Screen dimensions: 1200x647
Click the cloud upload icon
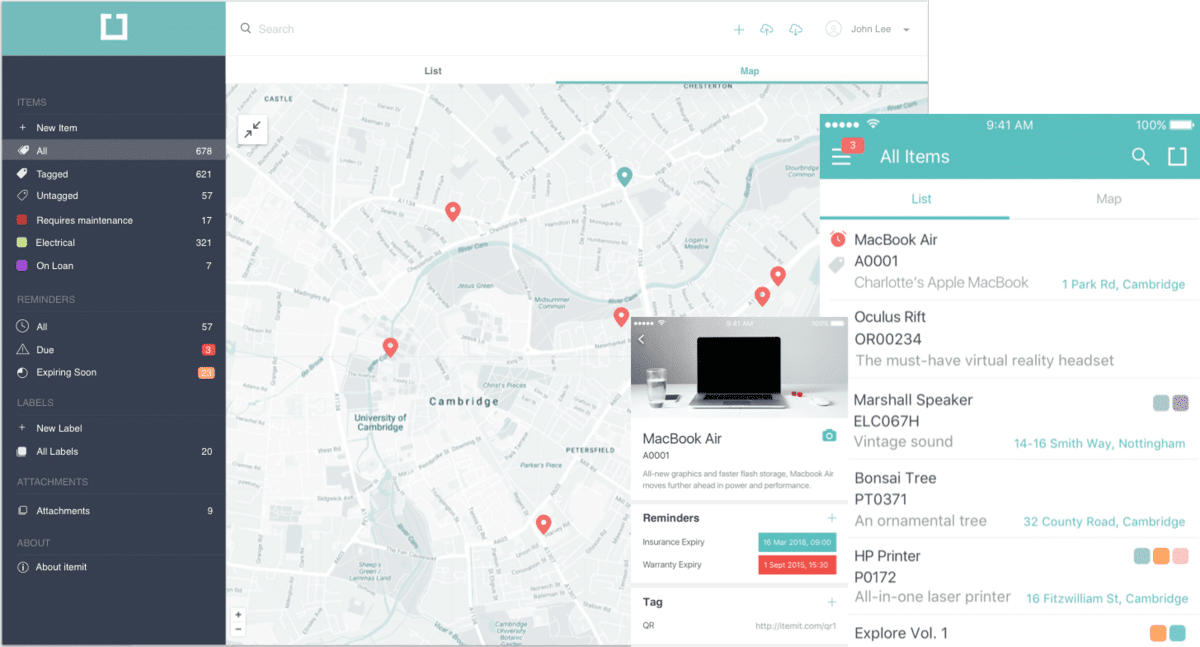[767, 30]
